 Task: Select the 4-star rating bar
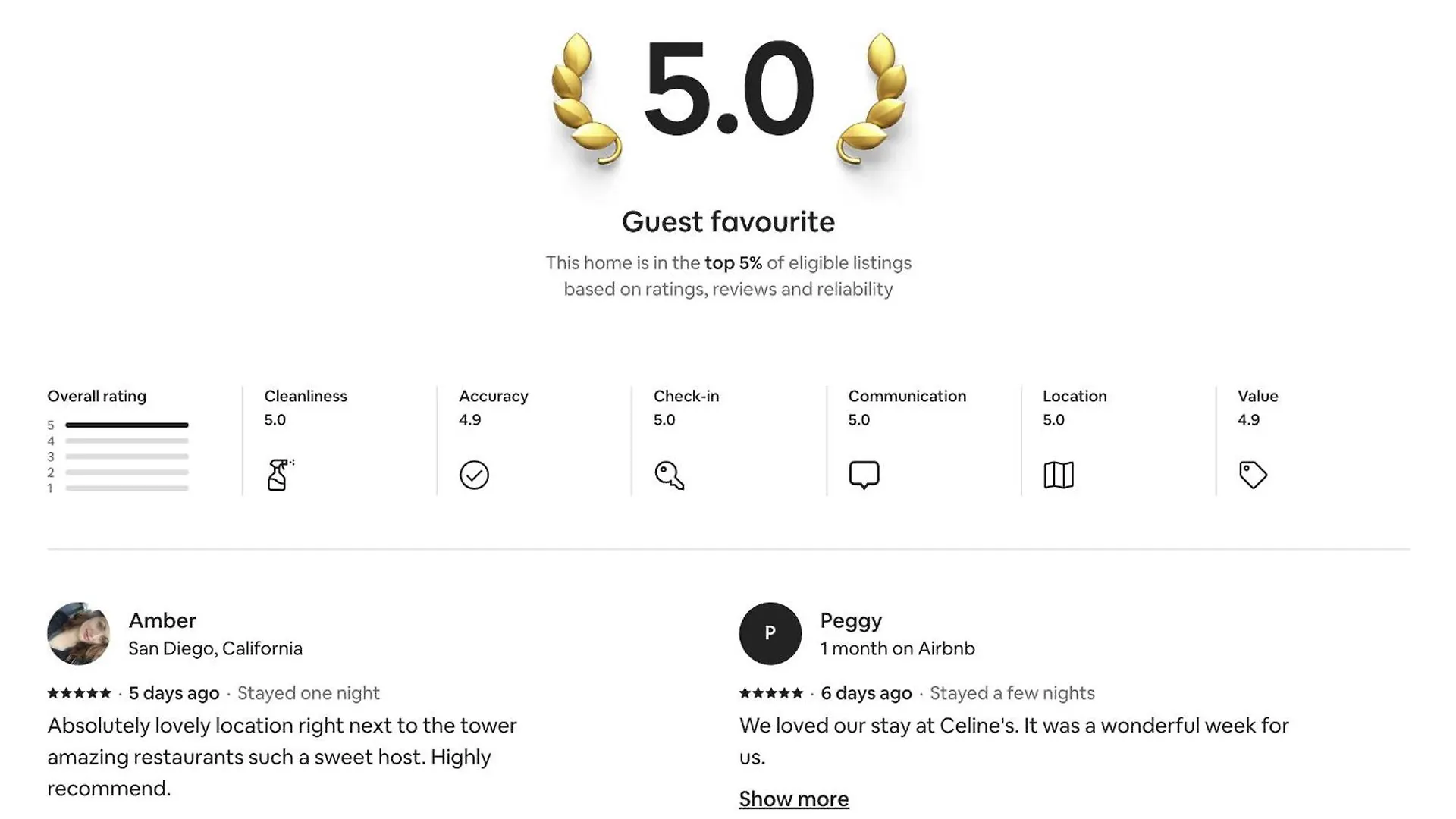click(x=127, y=441)
